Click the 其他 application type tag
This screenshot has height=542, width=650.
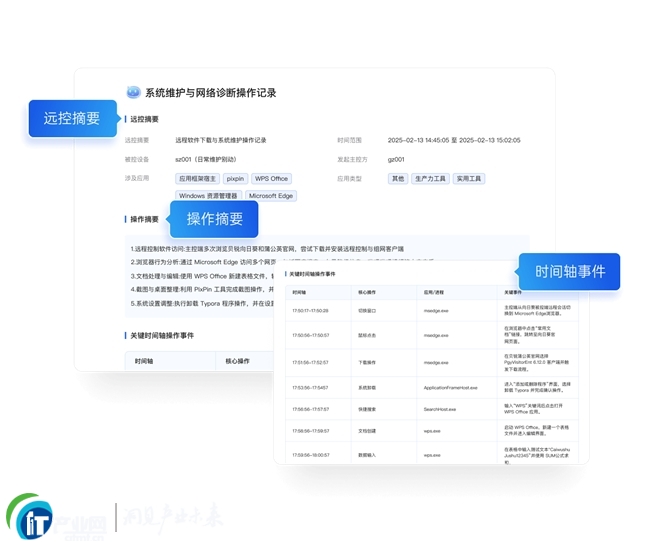(398, 179)
